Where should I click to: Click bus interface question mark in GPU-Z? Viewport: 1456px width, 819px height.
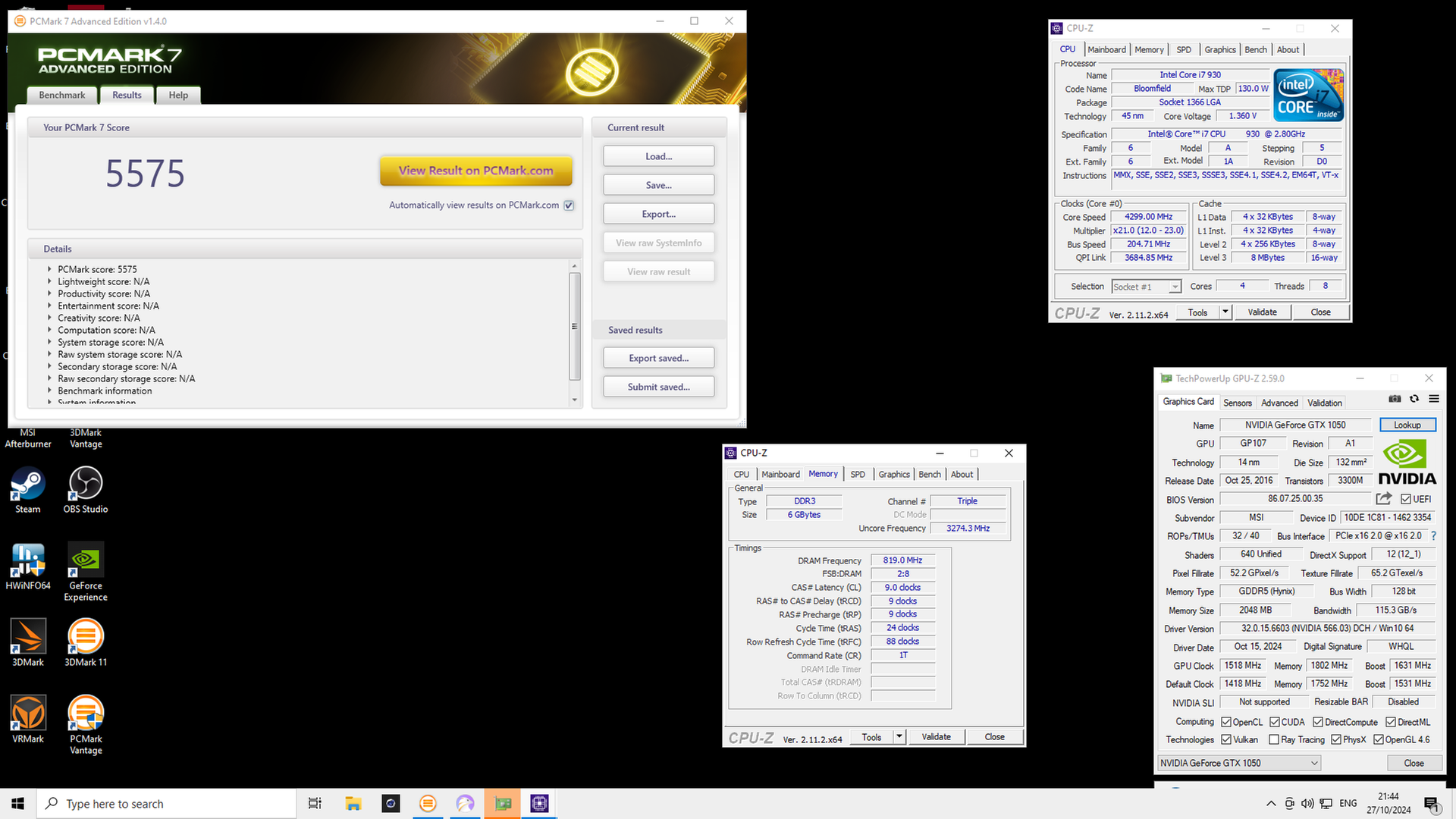coord(1434,535)
